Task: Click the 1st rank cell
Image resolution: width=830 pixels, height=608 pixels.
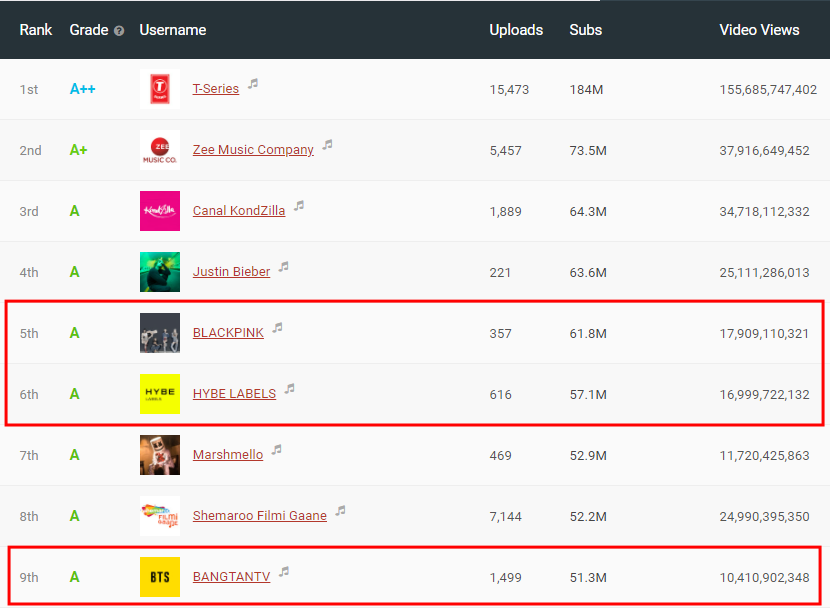Action: [29, 90]
